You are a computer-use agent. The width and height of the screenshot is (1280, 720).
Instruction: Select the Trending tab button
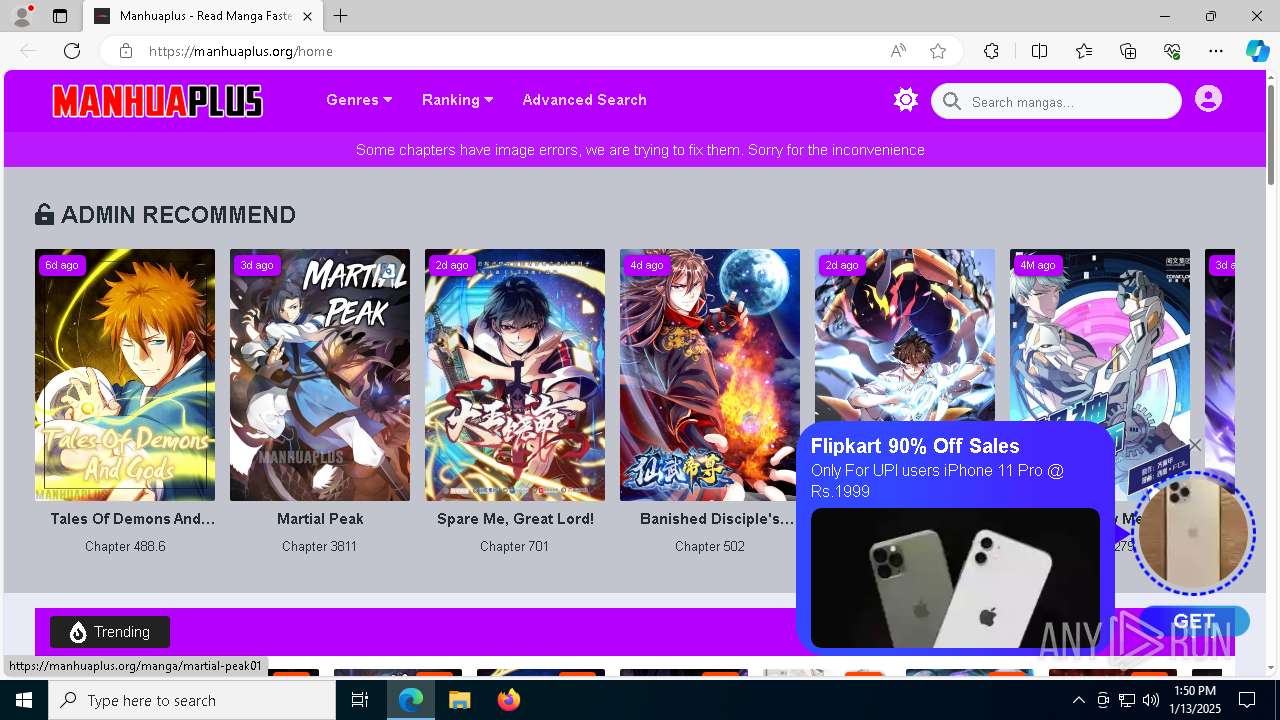(110, 632)
